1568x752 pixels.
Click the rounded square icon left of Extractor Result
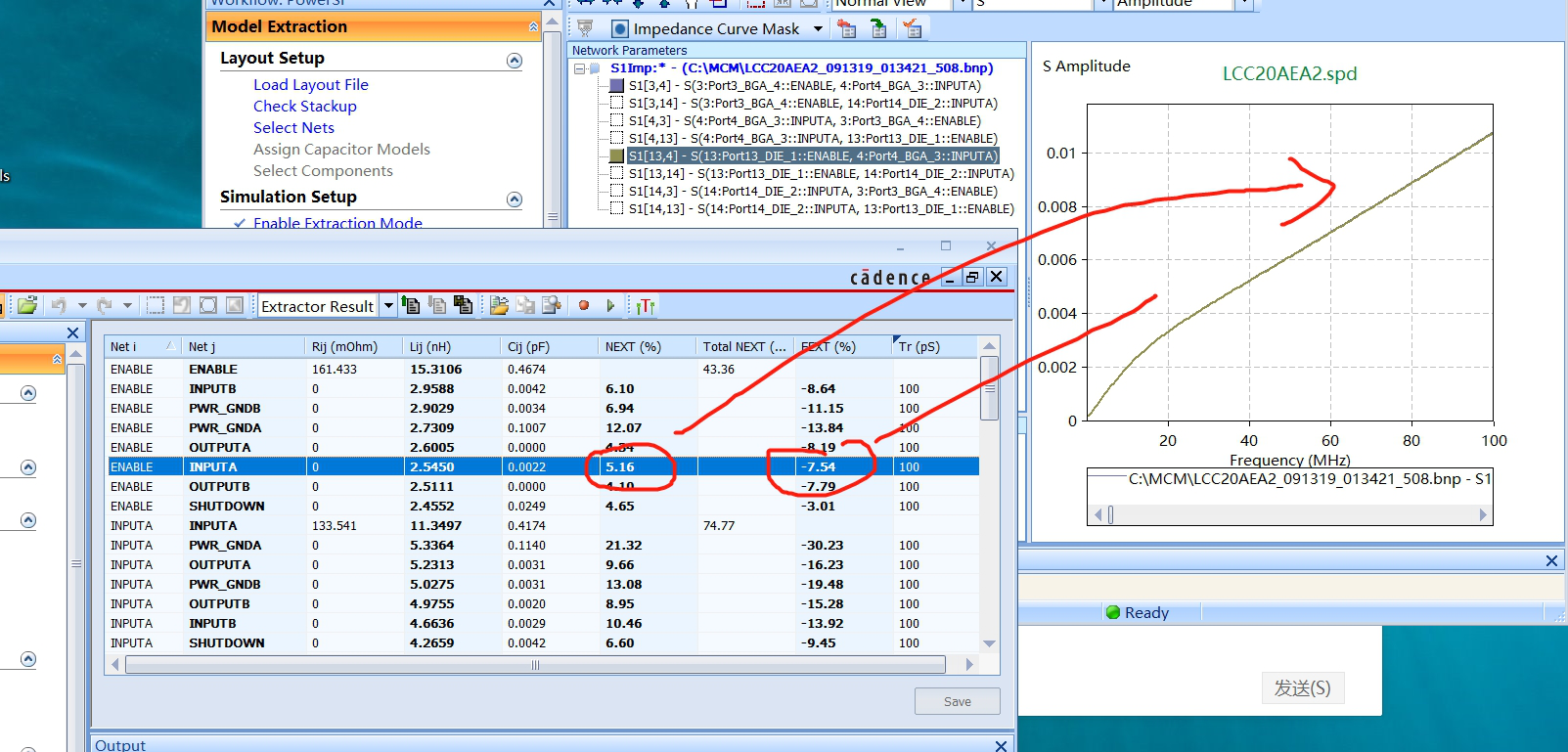(208, 305)
